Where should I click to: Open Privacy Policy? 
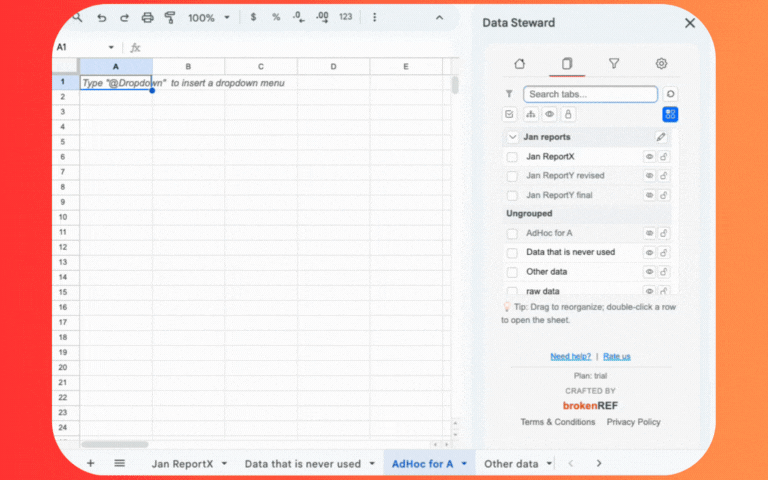pos(633,422)
